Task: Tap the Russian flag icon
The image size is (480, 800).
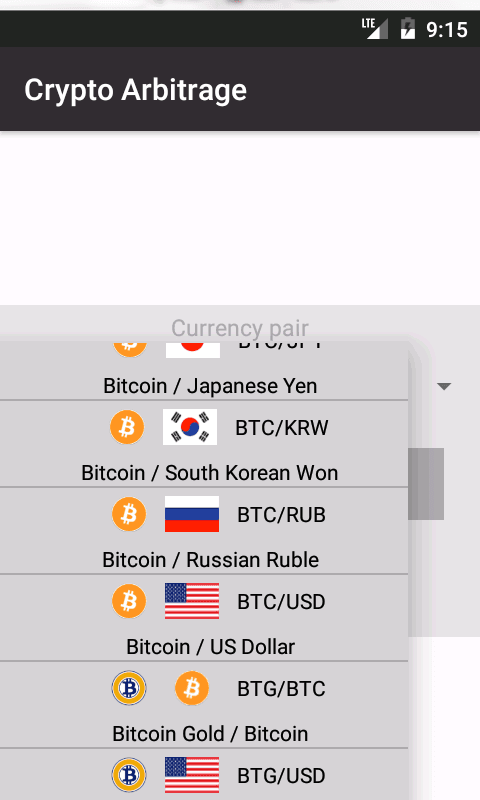Action: (x=192, y=514)
